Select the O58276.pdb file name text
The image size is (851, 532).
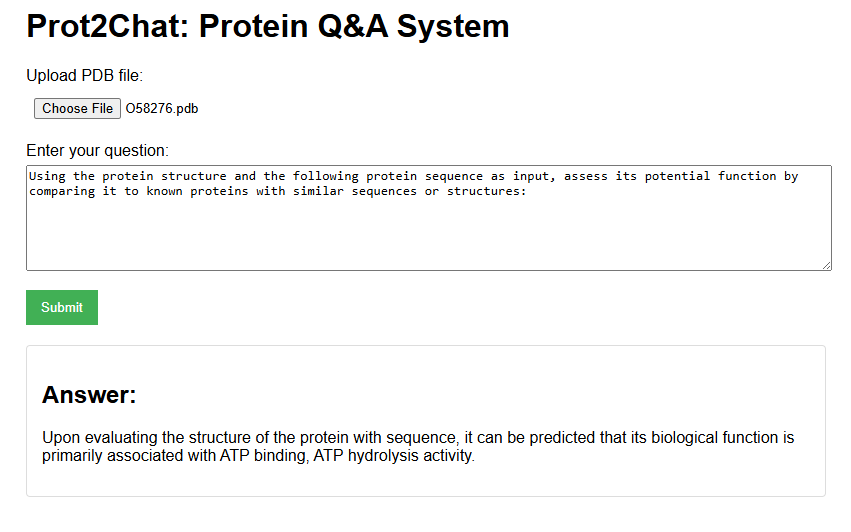(x=162, y=109)
